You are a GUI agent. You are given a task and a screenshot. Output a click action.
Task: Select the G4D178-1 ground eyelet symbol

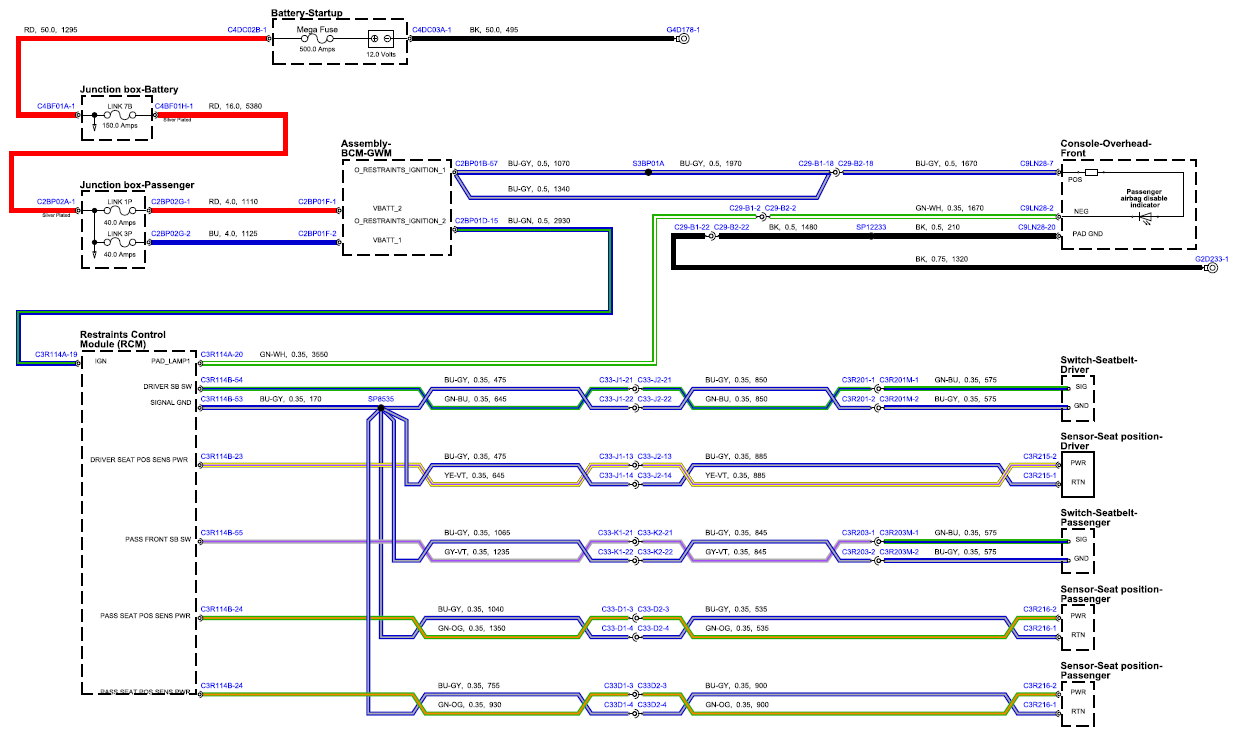pyautogui.click(x=684, y=38)
